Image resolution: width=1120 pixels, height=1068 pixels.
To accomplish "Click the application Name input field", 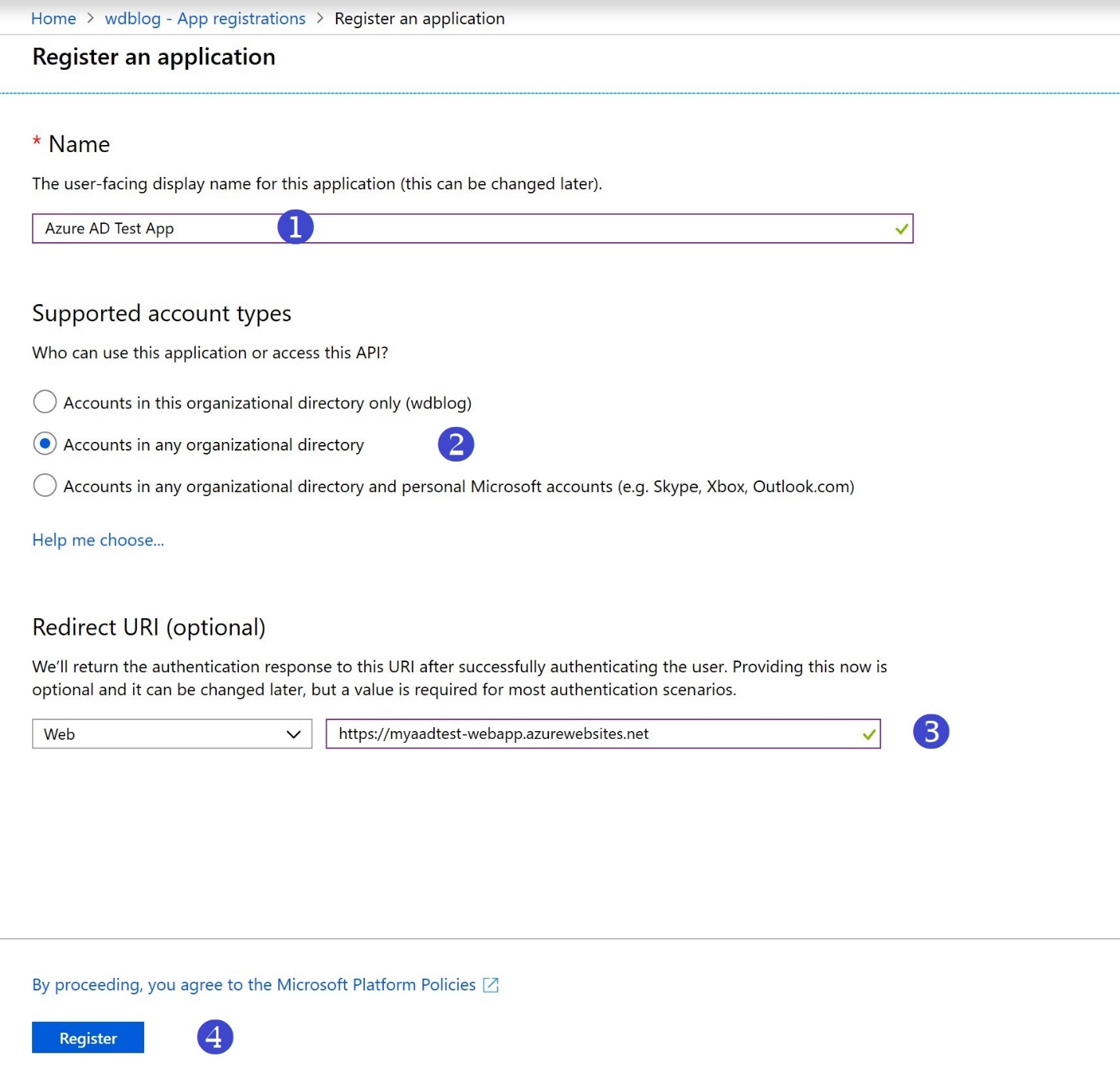I will pyautogui.click(x=472, y=229).
